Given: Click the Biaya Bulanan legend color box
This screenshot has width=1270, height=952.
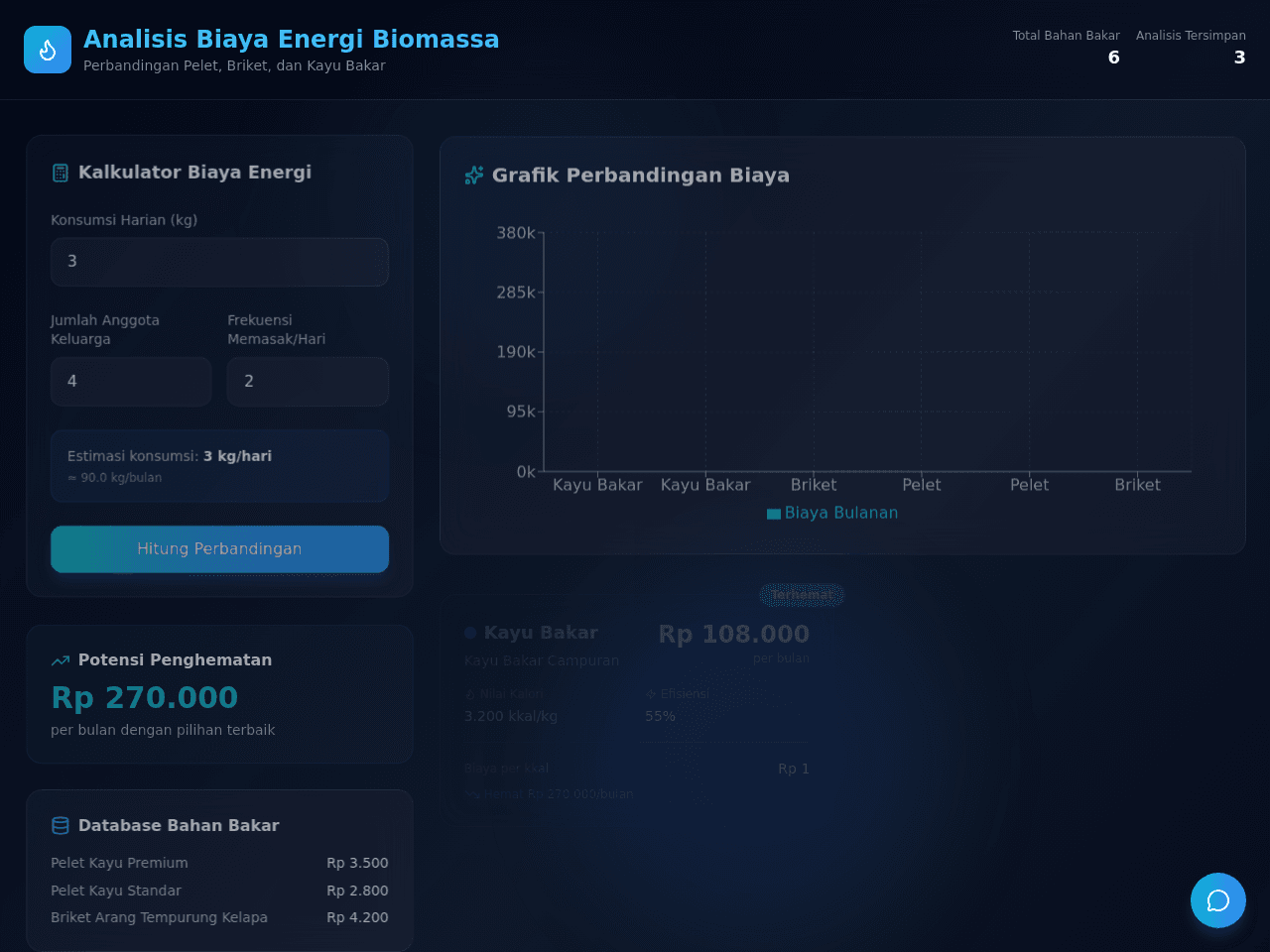Looking at the screenshot, I should pyautogui.click(x=774, y=514).
